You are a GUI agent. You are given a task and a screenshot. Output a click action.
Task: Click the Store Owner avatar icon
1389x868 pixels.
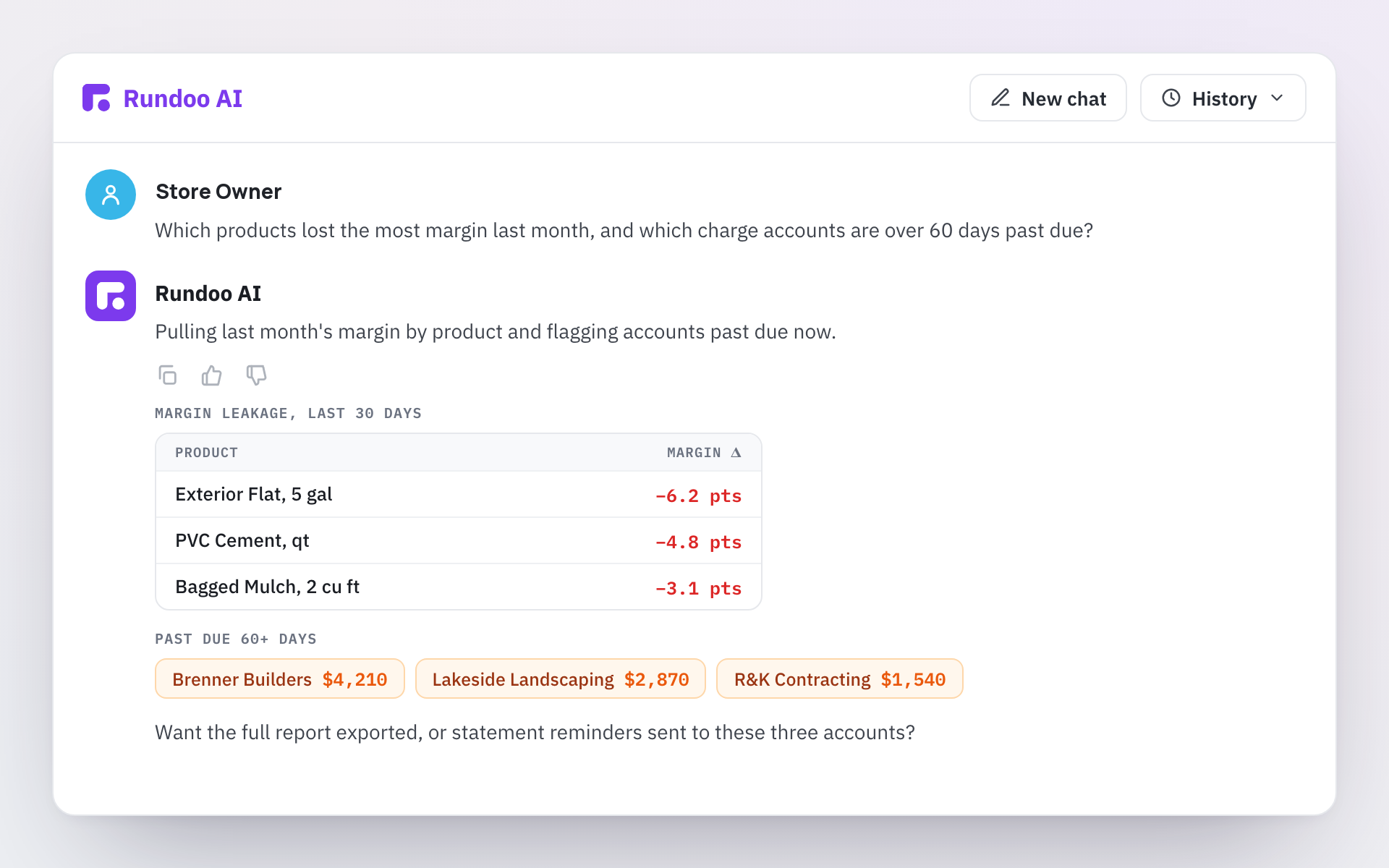(111, 195)
